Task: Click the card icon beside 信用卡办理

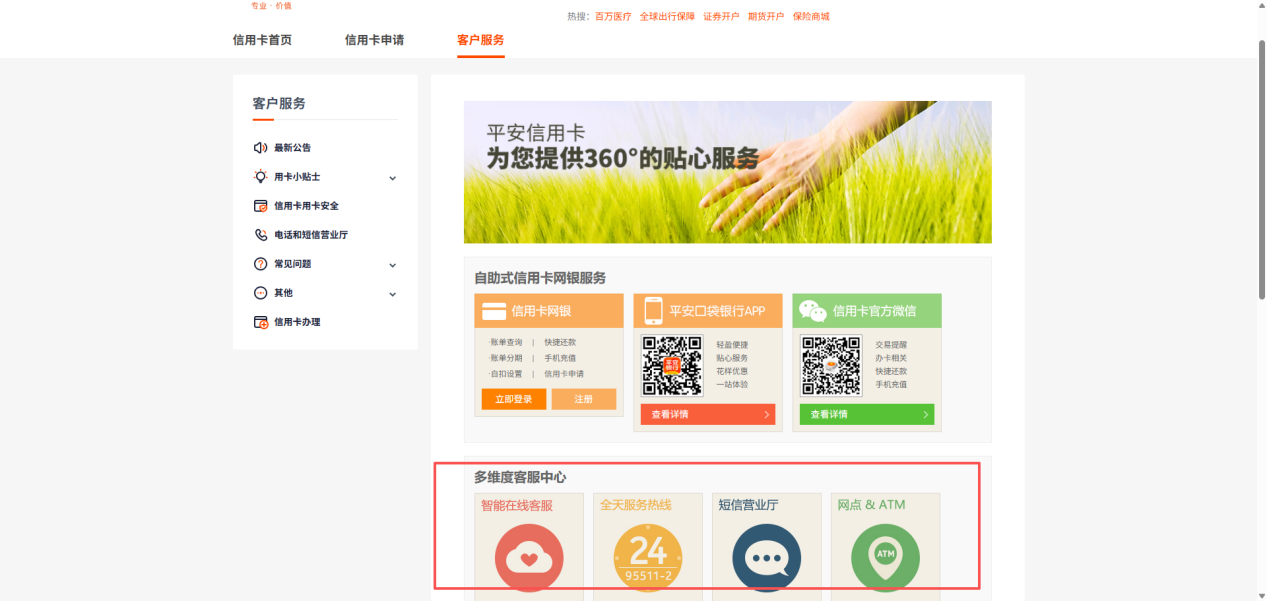Action: pos(261,322)
